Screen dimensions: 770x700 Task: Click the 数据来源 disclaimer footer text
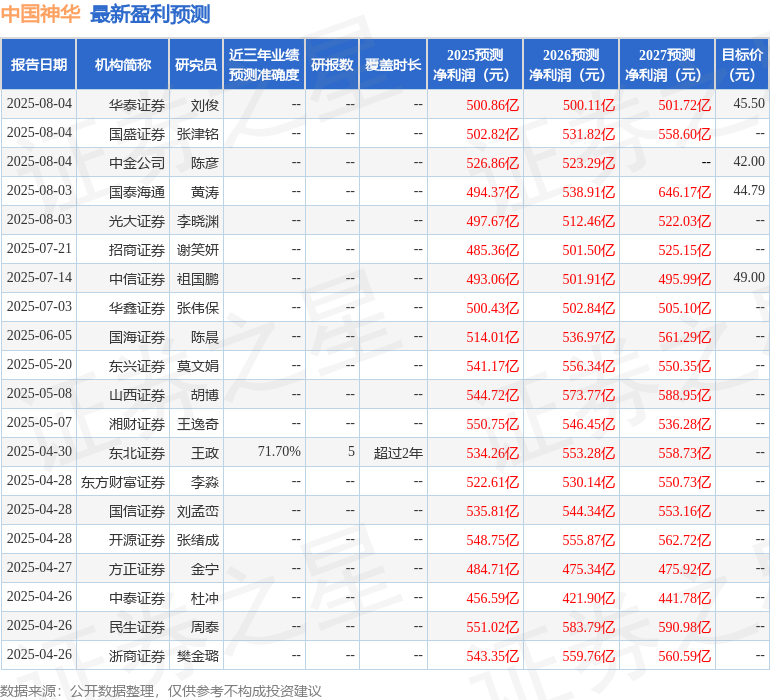coord(161,691)
